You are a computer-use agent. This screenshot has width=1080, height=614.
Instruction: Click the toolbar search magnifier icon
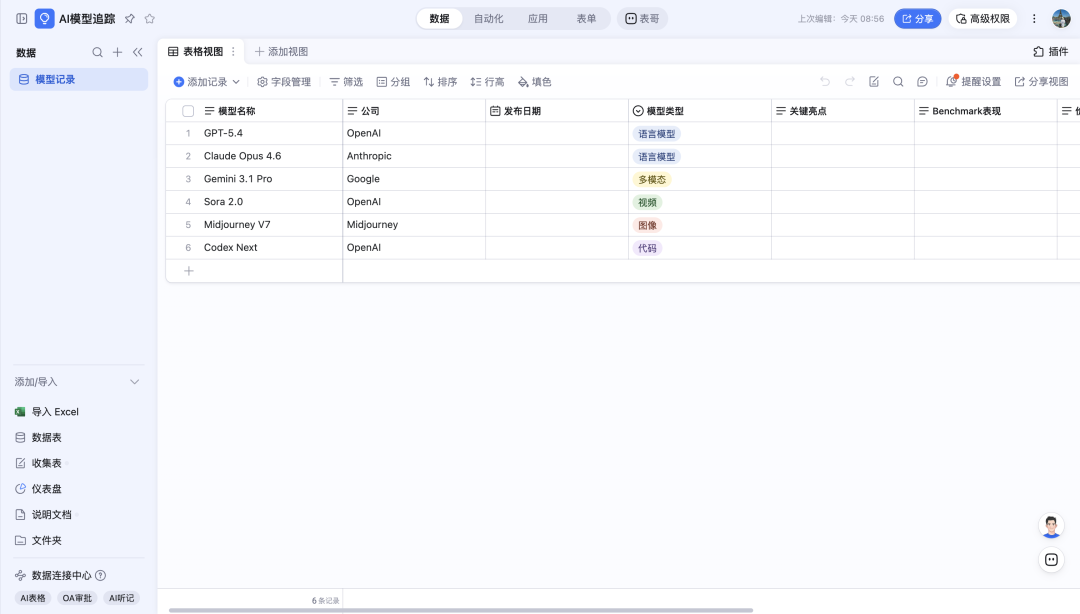click(x=898, y=81)
